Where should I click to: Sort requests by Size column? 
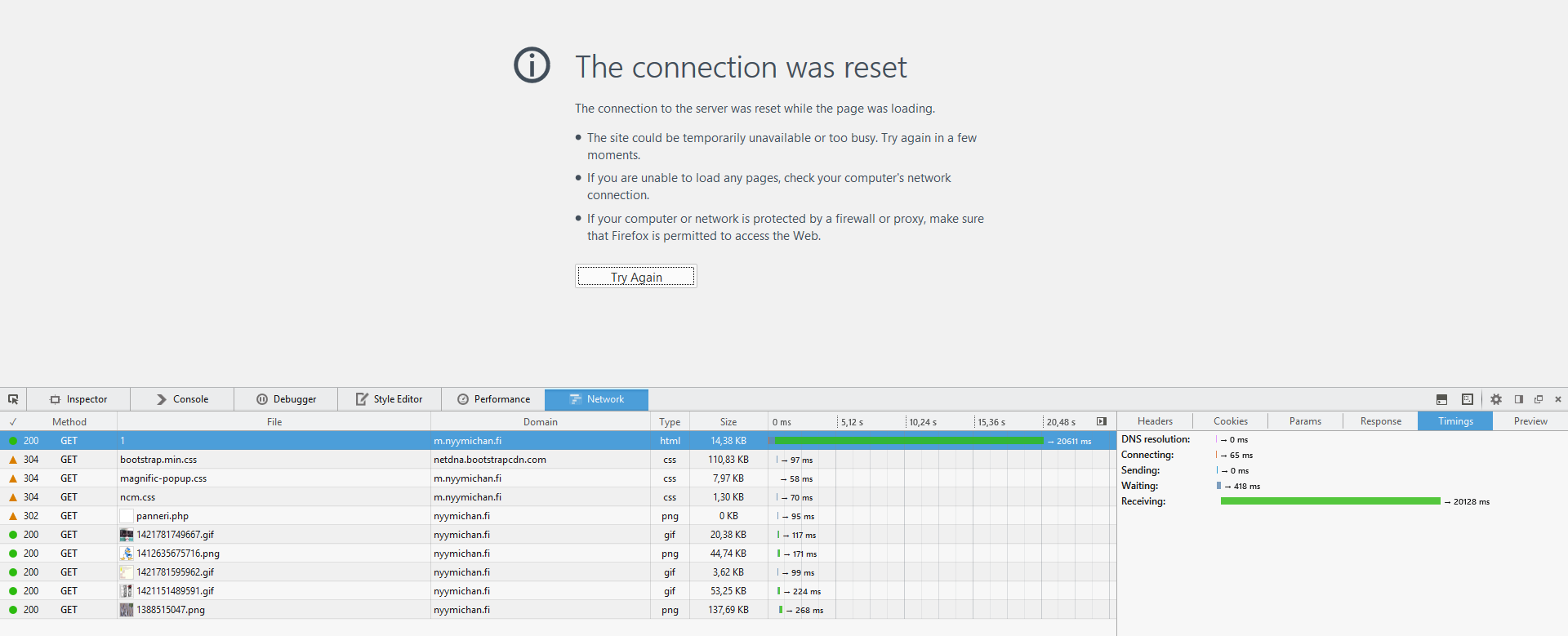[728, 422]
